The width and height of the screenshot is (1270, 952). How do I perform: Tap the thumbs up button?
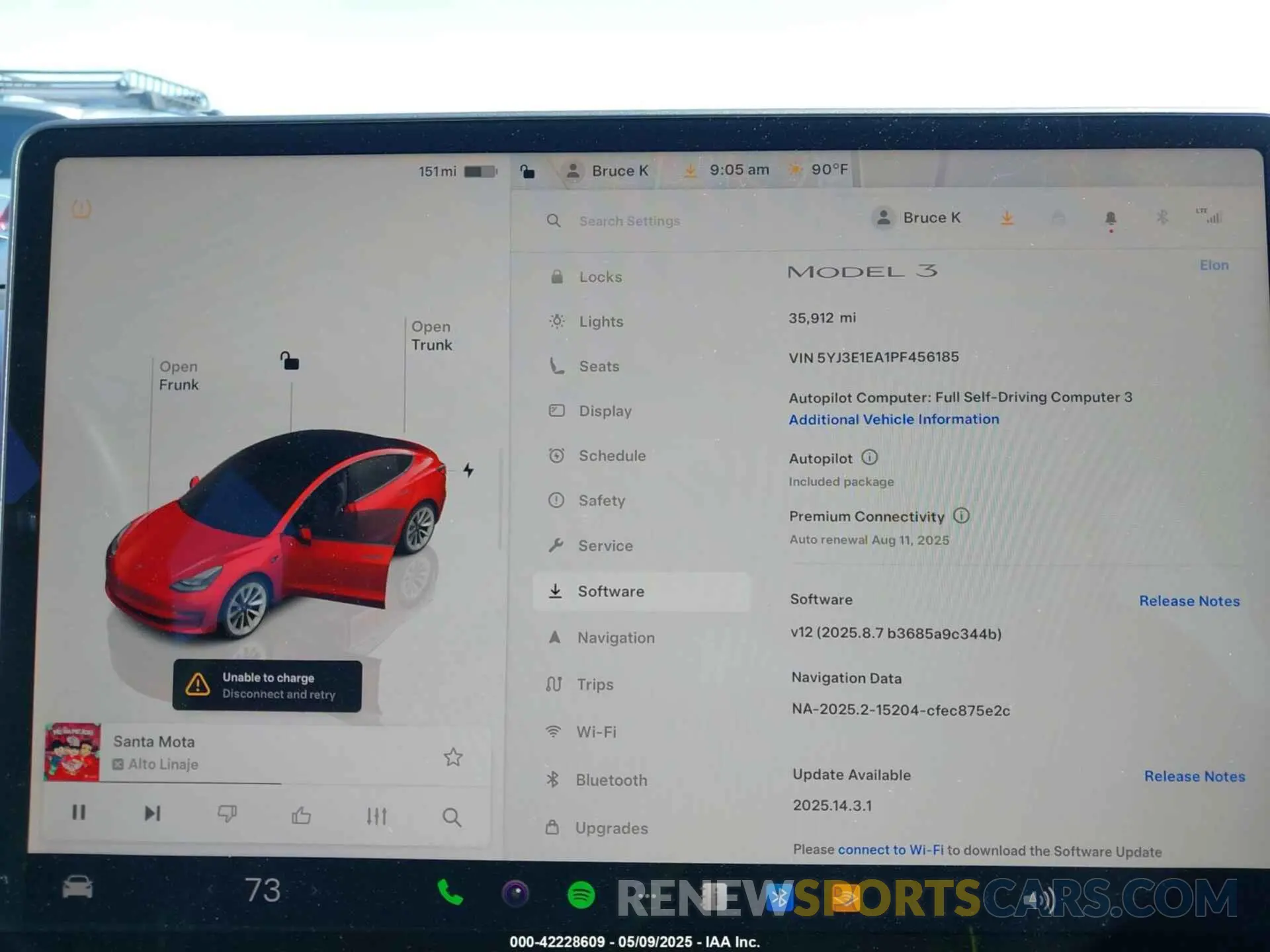tap(301, 815)
